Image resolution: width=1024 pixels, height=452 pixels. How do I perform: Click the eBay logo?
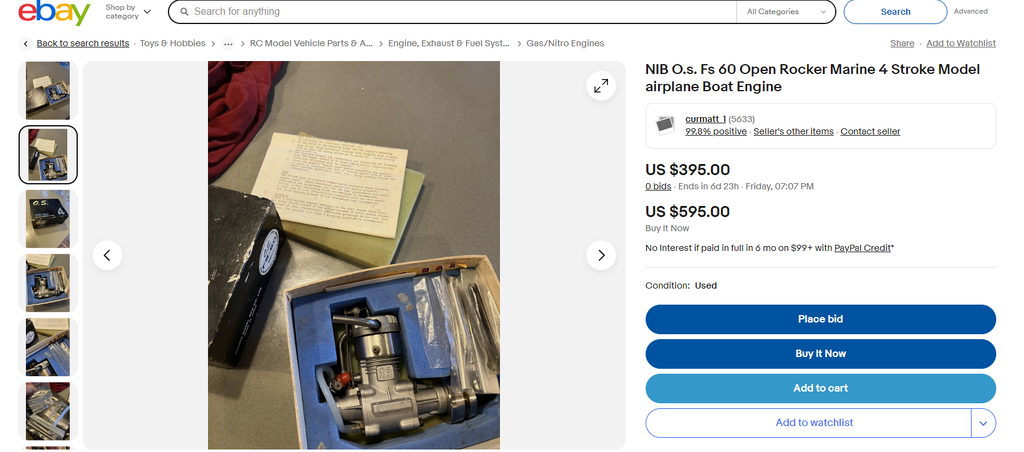tap(54, 12)
